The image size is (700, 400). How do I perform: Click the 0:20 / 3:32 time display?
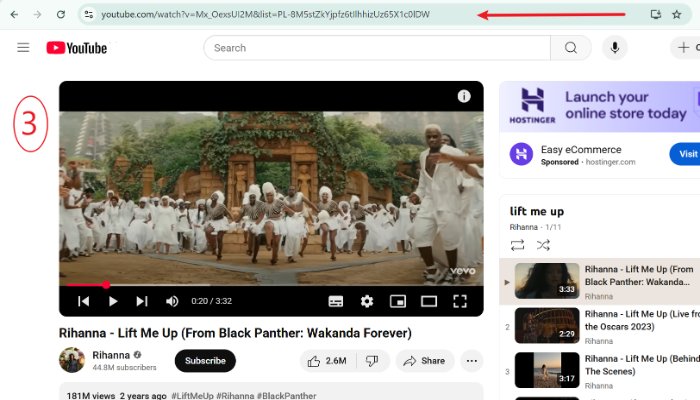coord(212,301)
